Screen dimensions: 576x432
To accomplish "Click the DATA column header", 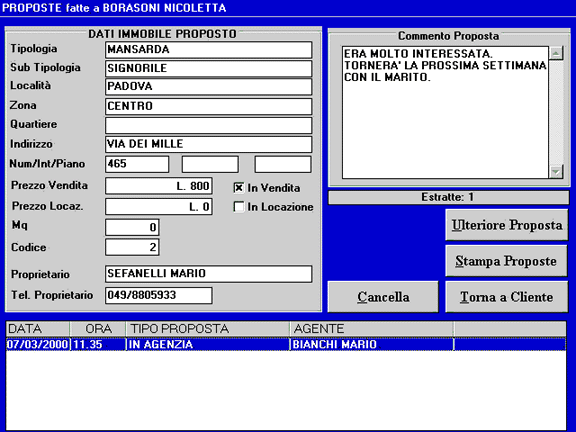I will 38,328.
